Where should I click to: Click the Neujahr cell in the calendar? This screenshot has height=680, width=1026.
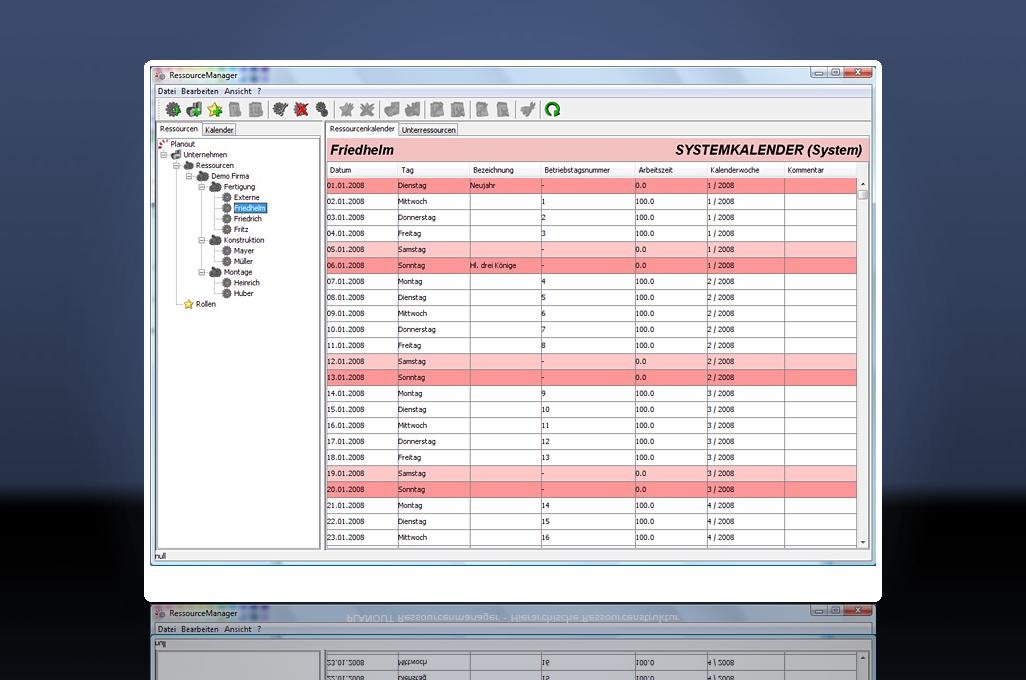tap(505, 186)
